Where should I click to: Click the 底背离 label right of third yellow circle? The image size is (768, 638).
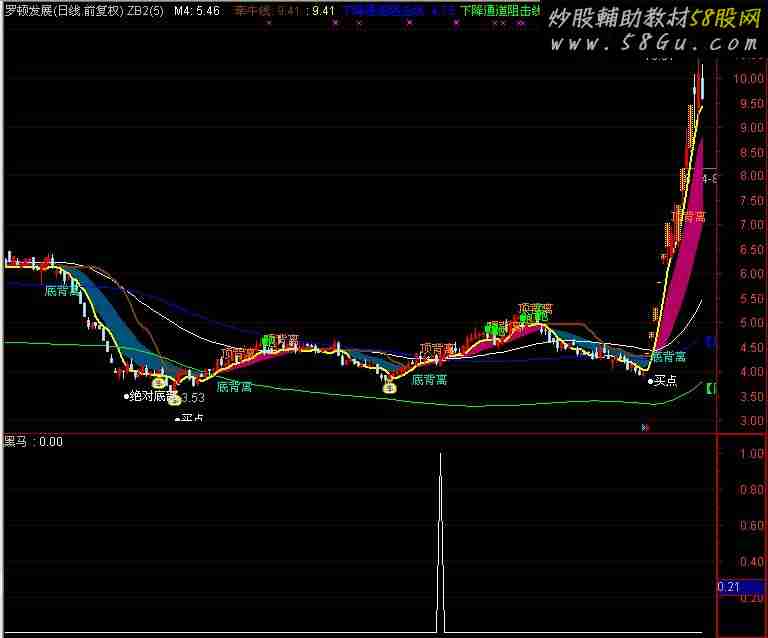click(430, 380)
